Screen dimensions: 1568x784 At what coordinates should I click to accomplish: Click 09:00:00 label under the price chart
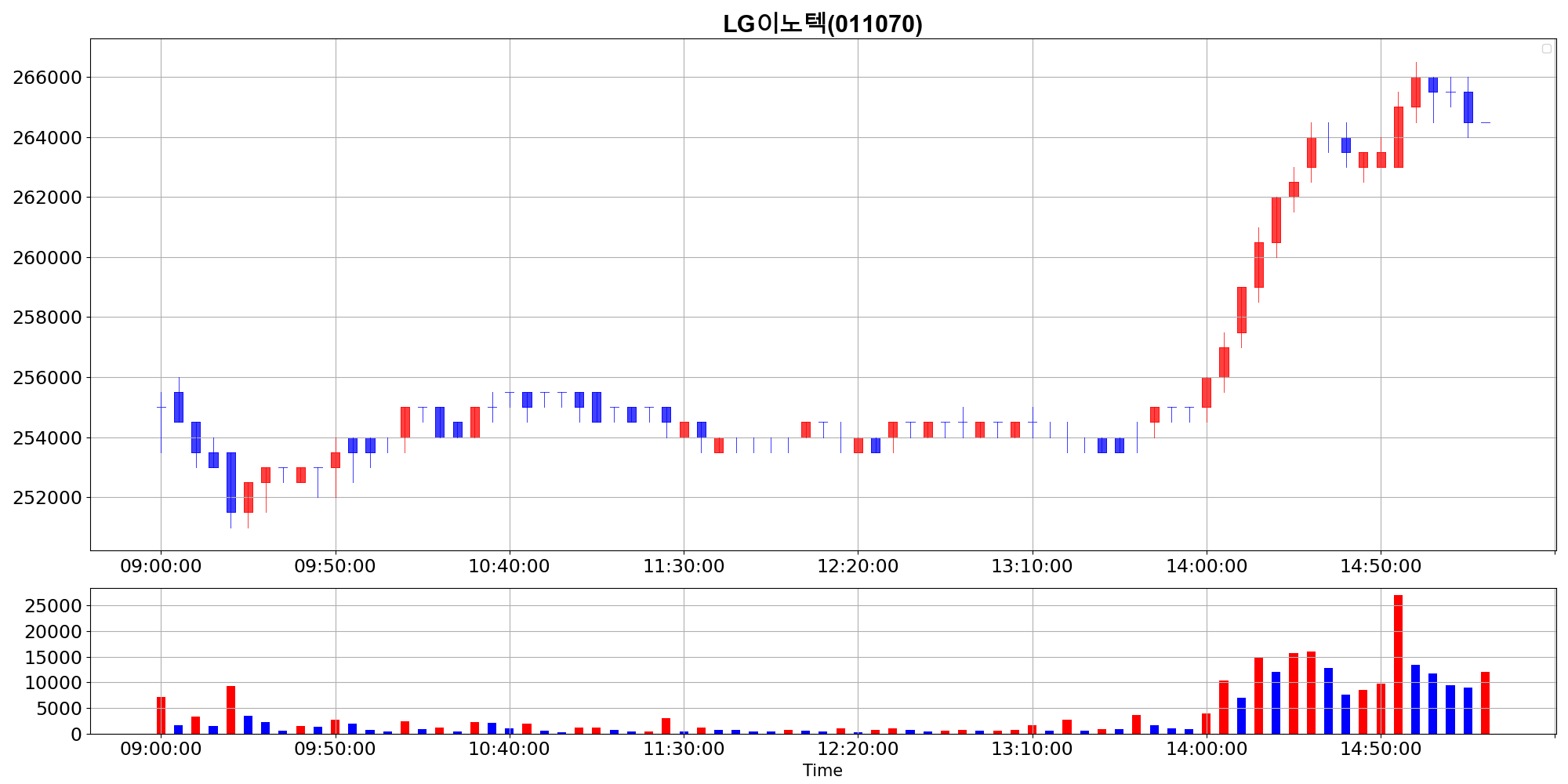tap(161, 566)
